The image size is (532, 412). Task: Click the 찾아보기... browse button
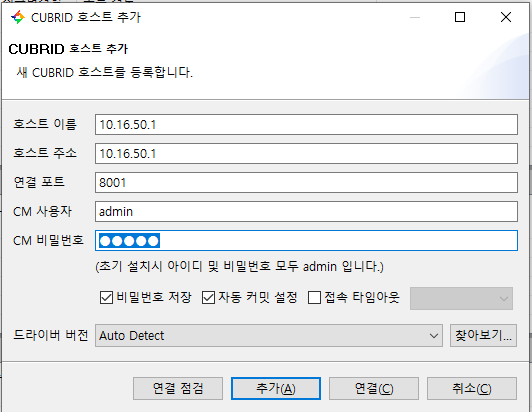483,336
